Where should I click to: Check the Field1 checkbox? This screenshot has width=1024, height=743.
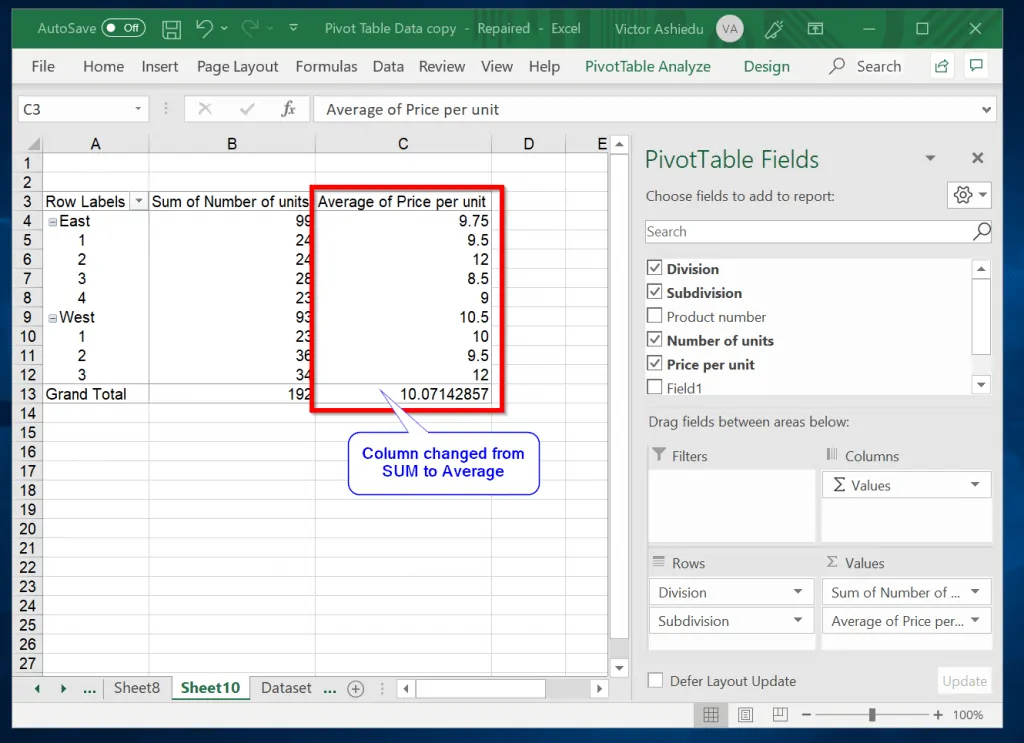tap(654, 387)
